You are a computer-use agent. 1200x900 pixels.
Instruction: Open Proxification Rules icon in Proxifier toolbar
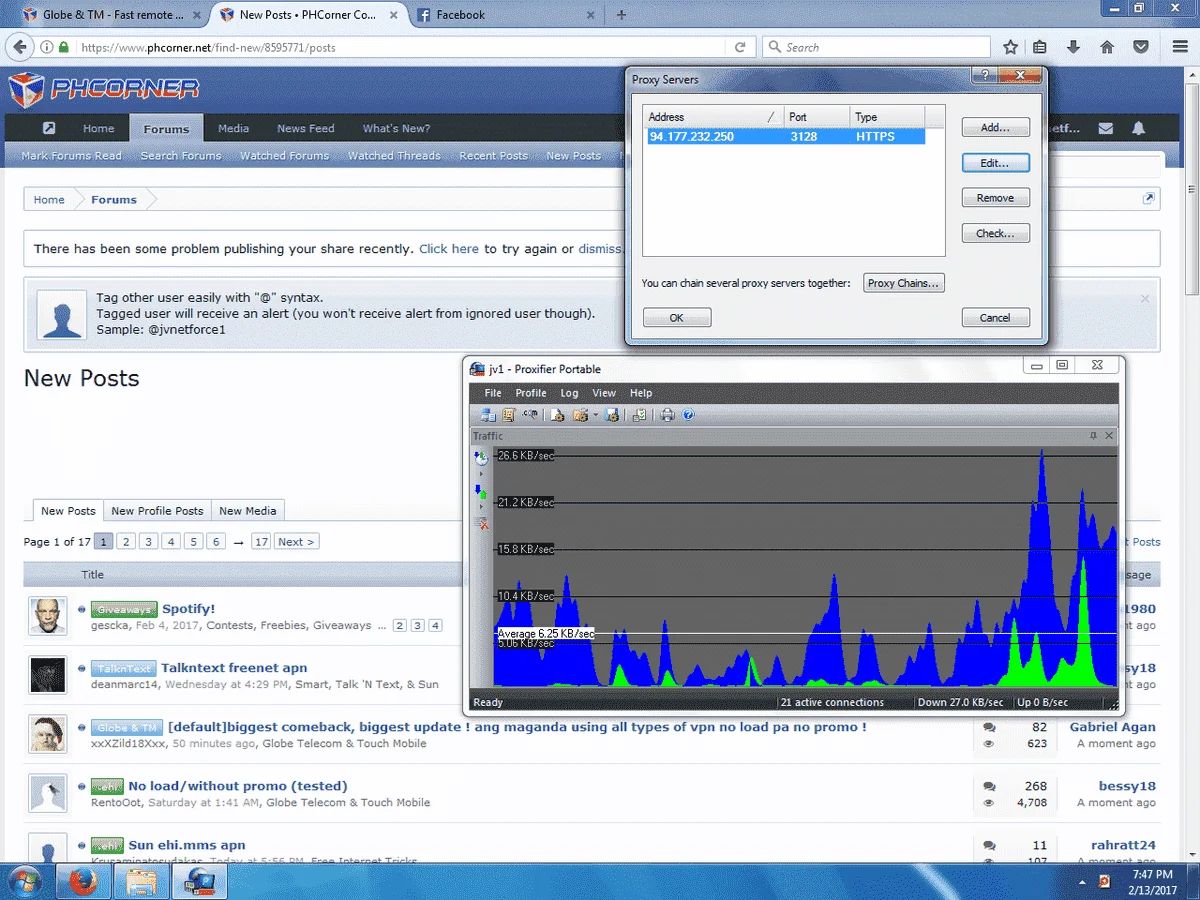coord(508,415)
